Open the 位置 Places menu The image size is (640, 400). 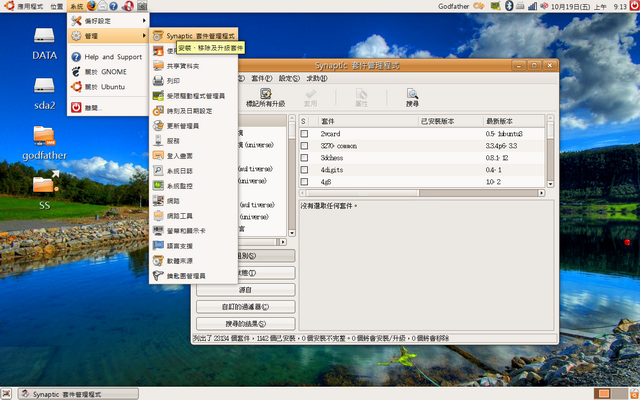click(57, 7)
